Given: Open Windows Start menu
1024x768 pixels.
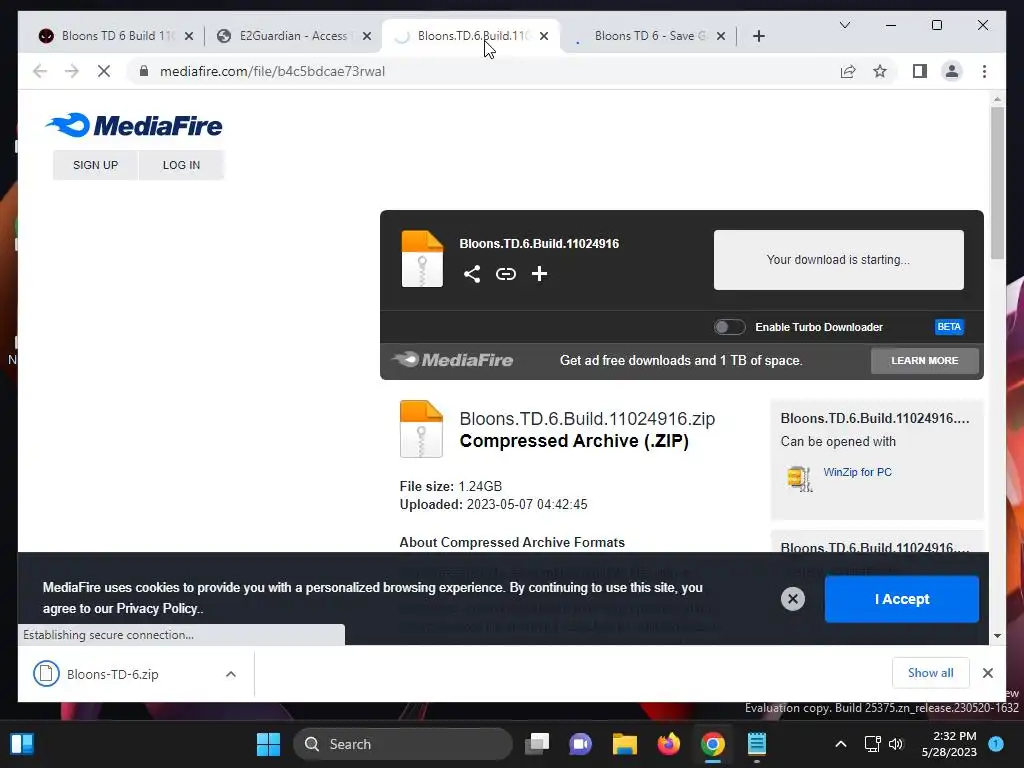Looking at the screenshot, I should click(x=268, y=744).
